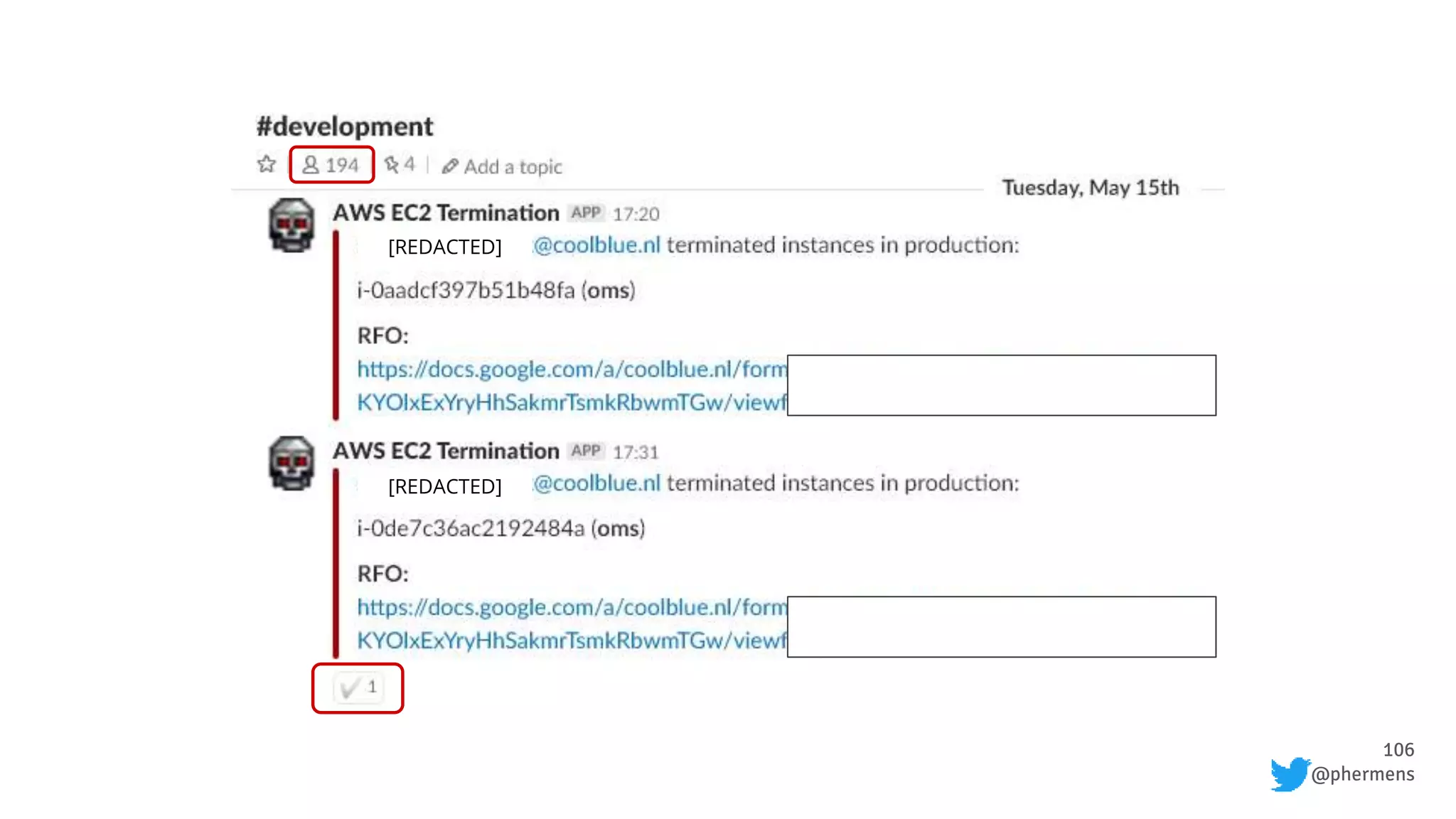Click the second AWS EC2 Termination sender name
The image size is (1456, 819).
click(x=446, y=451)
